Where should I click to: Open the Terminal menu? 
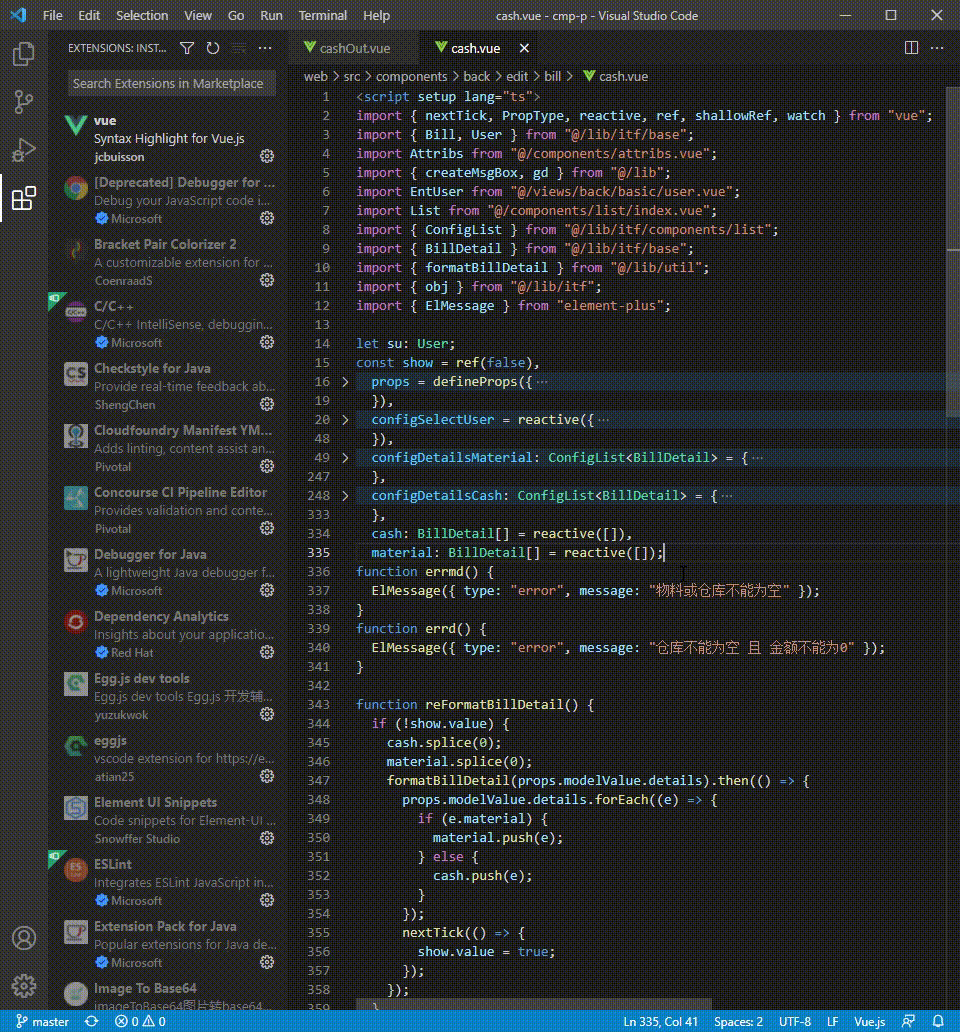click(x=322, y=15)
